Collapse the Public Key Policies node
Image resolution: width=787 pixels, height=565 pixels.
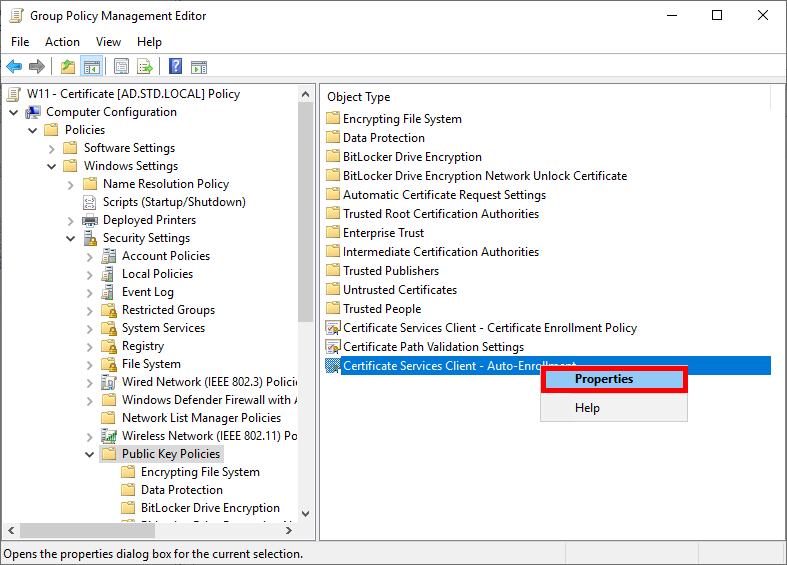click(x=89, y=454)
